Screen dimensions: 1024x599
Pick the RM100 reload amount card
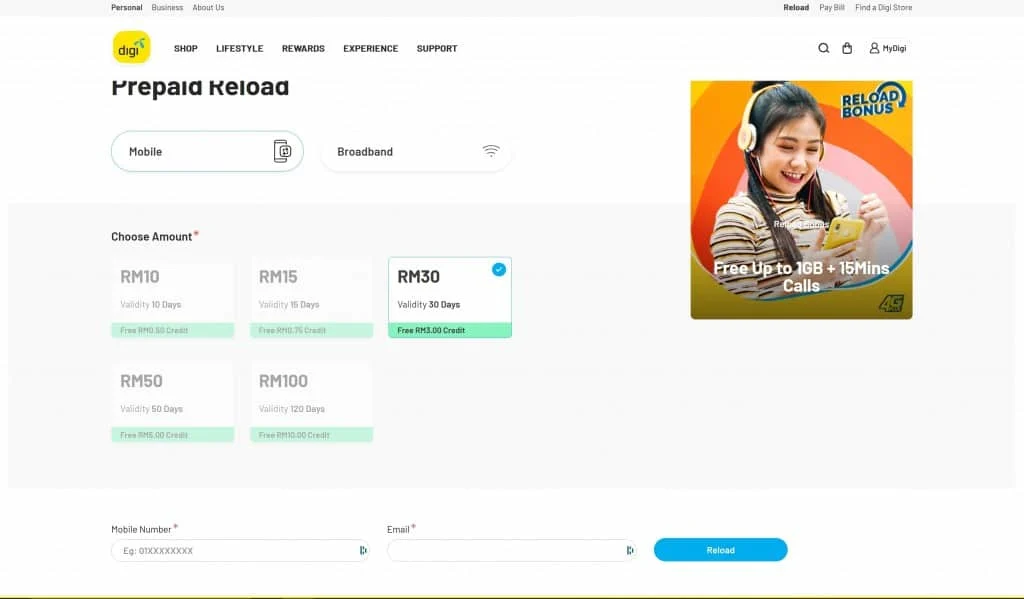click(x=311, y=401)
